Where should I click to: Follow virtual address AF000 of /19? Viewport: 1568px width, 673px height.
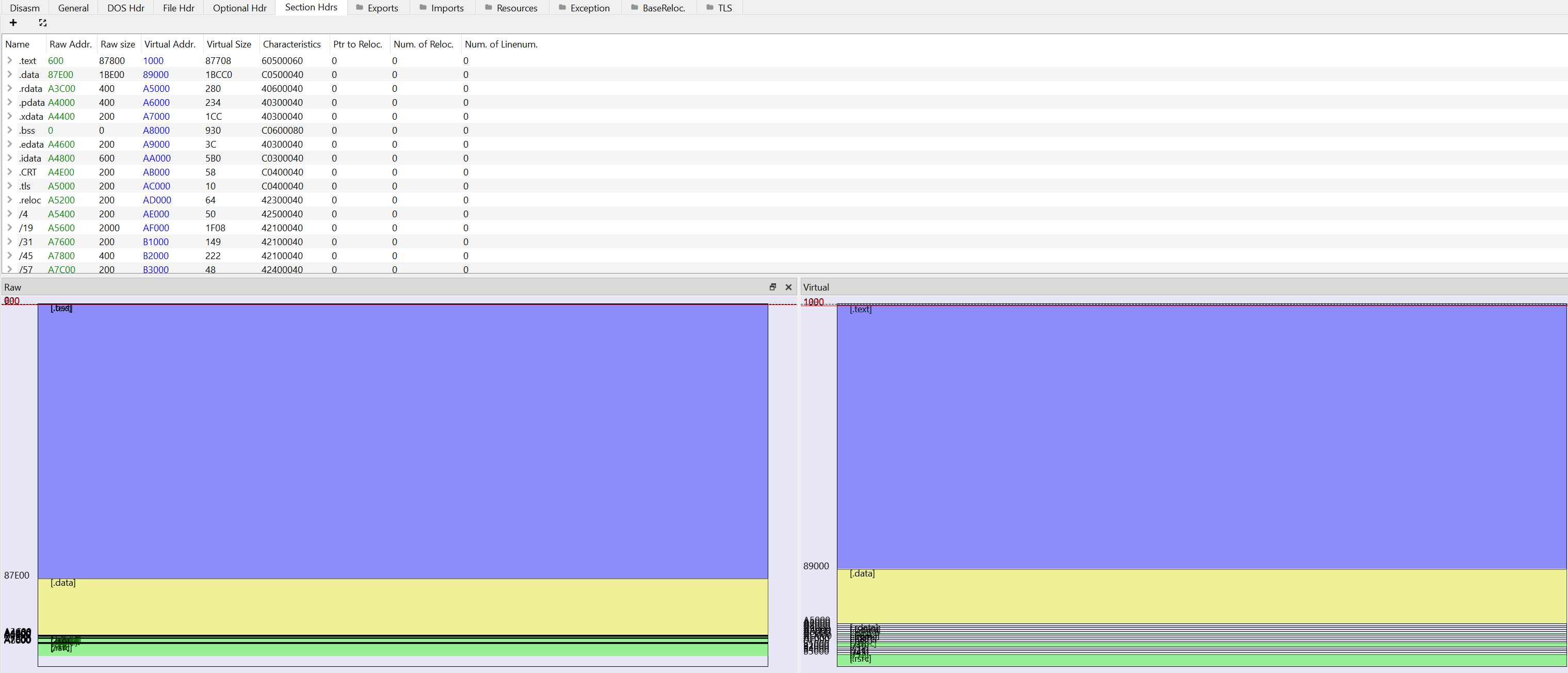pos(156,228)
